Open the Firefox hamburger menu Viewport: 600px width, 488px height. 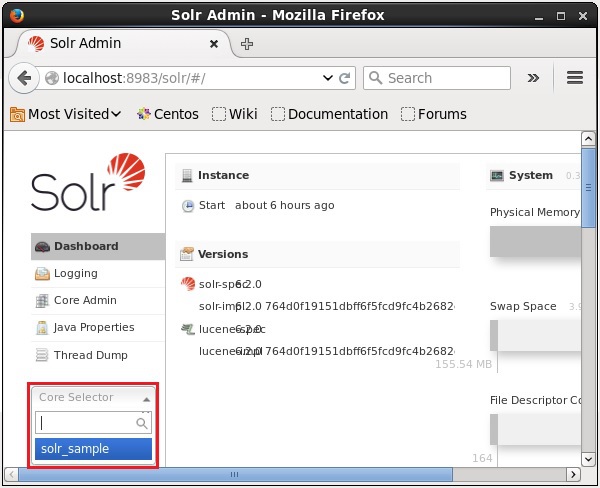pos(574,78)
